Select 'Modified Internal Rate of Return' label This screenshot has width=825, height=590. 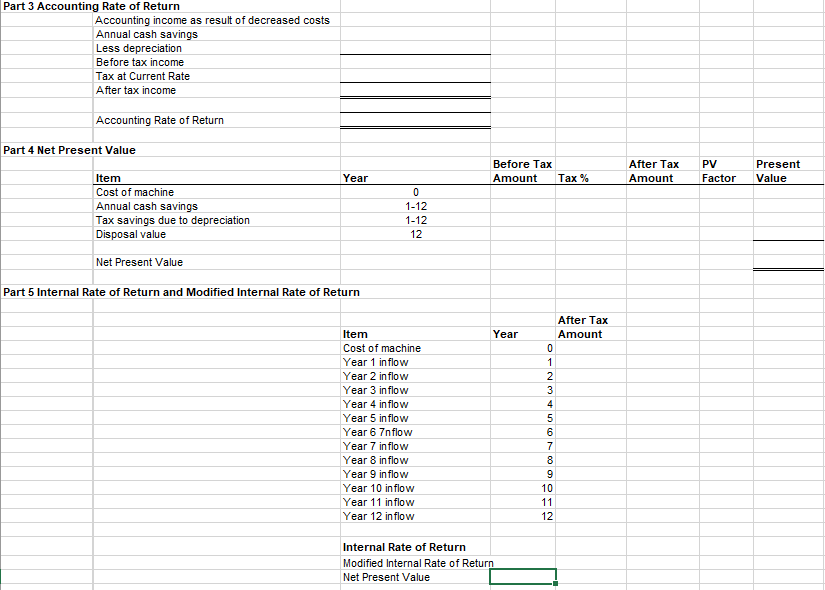click(418, 563)
